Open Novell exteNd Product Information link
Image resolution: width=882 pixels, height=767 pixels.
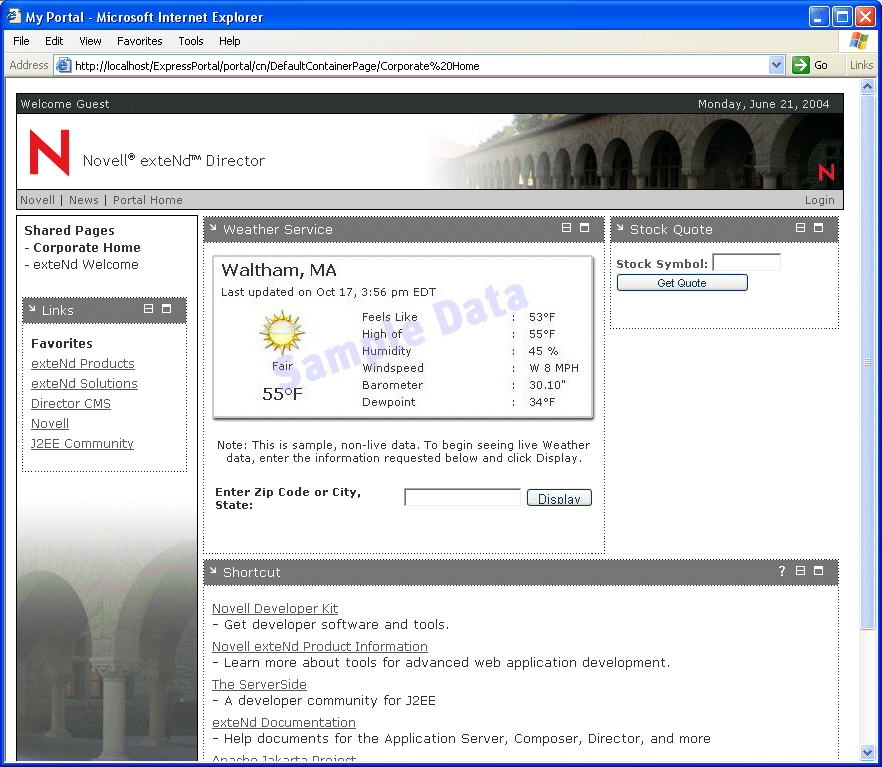point(320,647)
